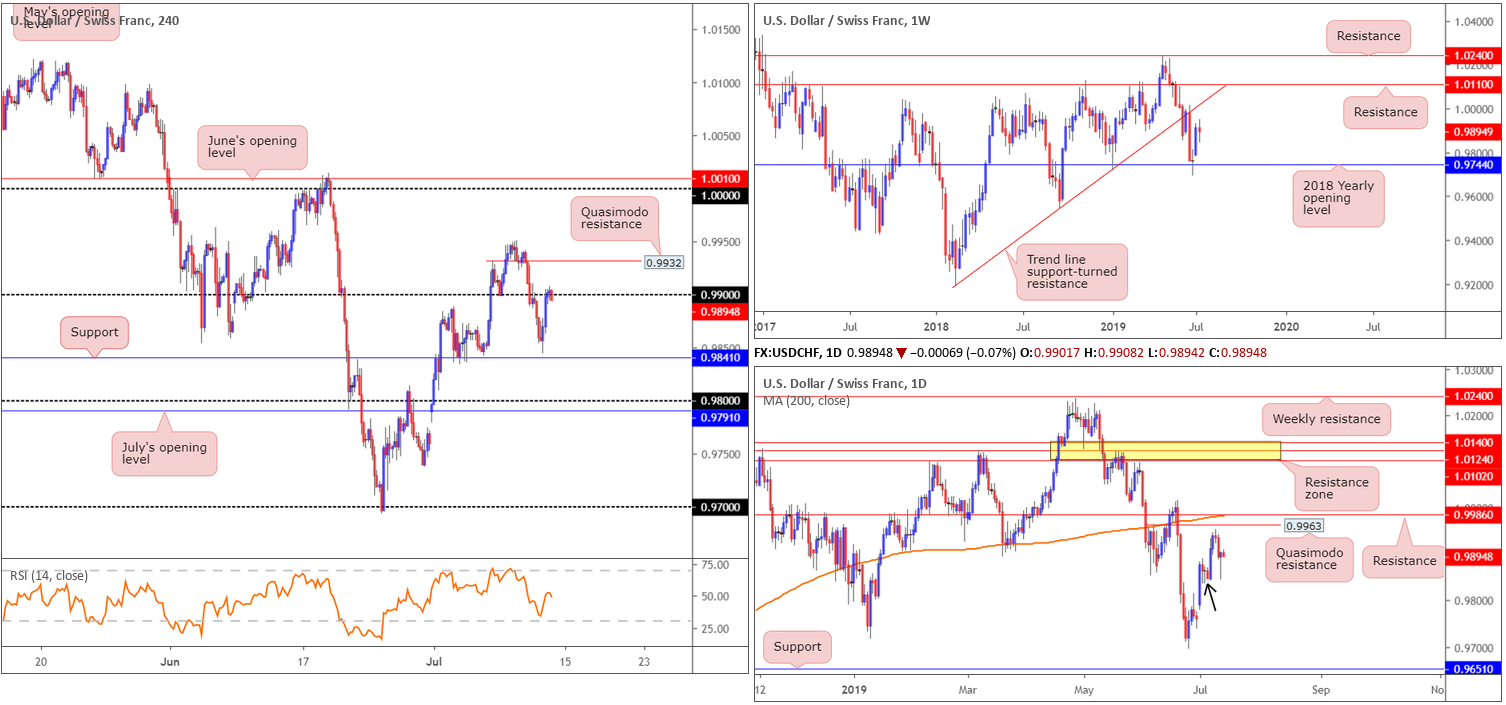Select the black 0.97000 price label on 4-hour axis

(720, 507)
